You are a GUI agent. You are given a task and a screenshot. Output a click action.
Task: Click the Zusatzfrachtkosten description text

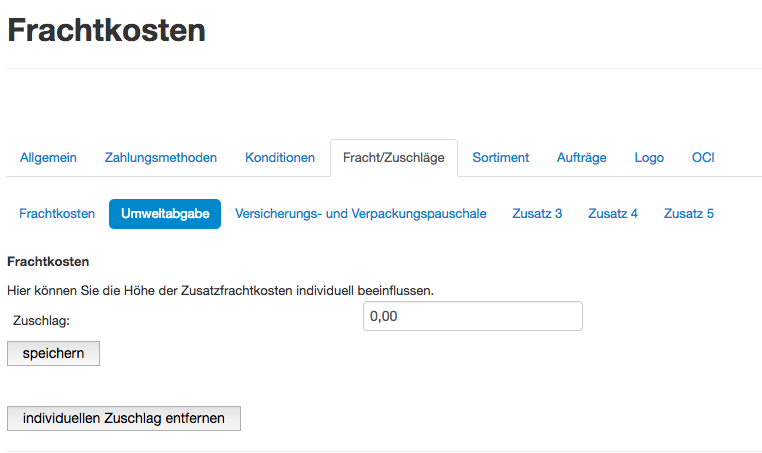pyautogui.click(x=220, y=290)
